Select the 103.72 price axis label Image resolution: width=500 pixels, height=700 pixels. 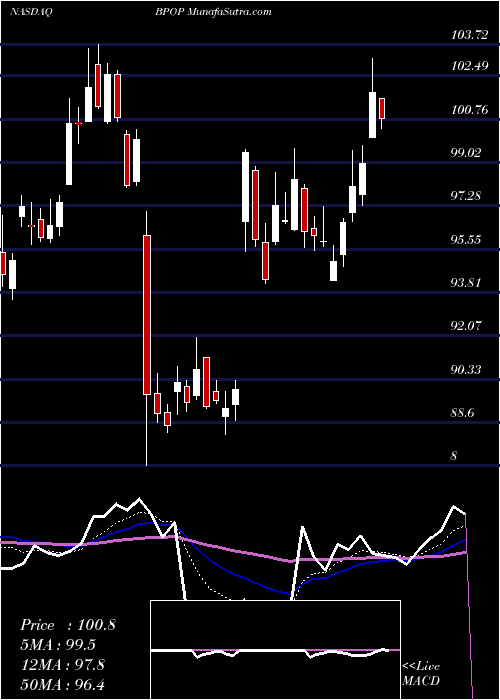pos(470,35)
